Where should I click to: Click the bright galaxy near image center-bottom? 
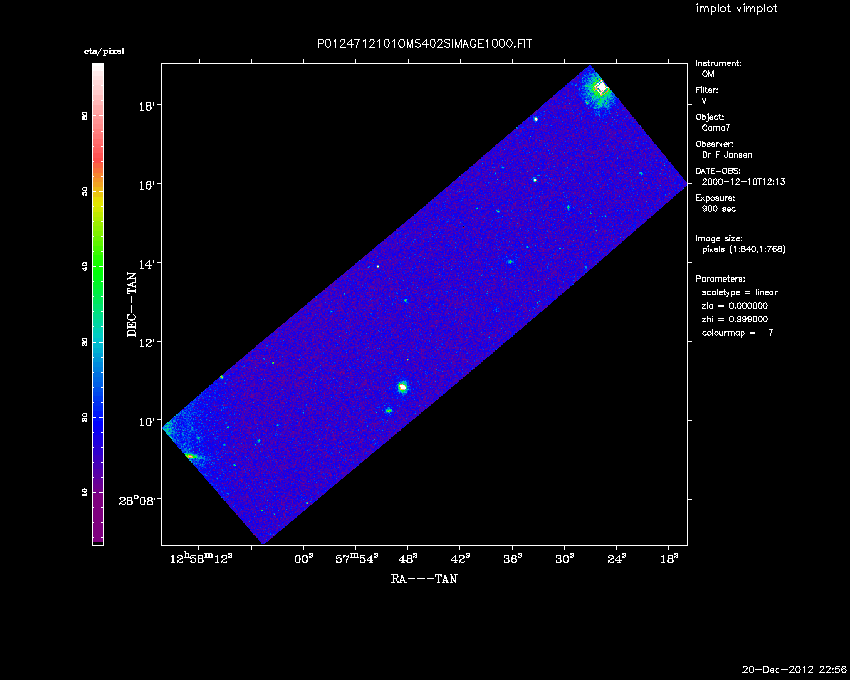pos(403,386)
